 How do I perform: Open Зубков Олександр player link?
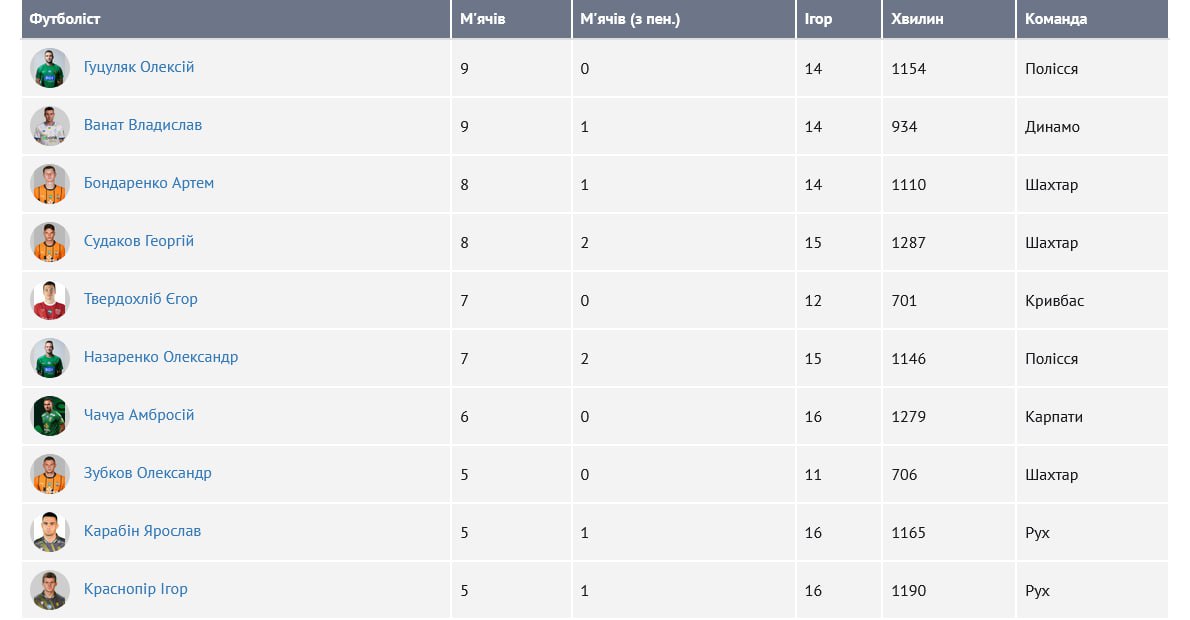pos(148,473)
